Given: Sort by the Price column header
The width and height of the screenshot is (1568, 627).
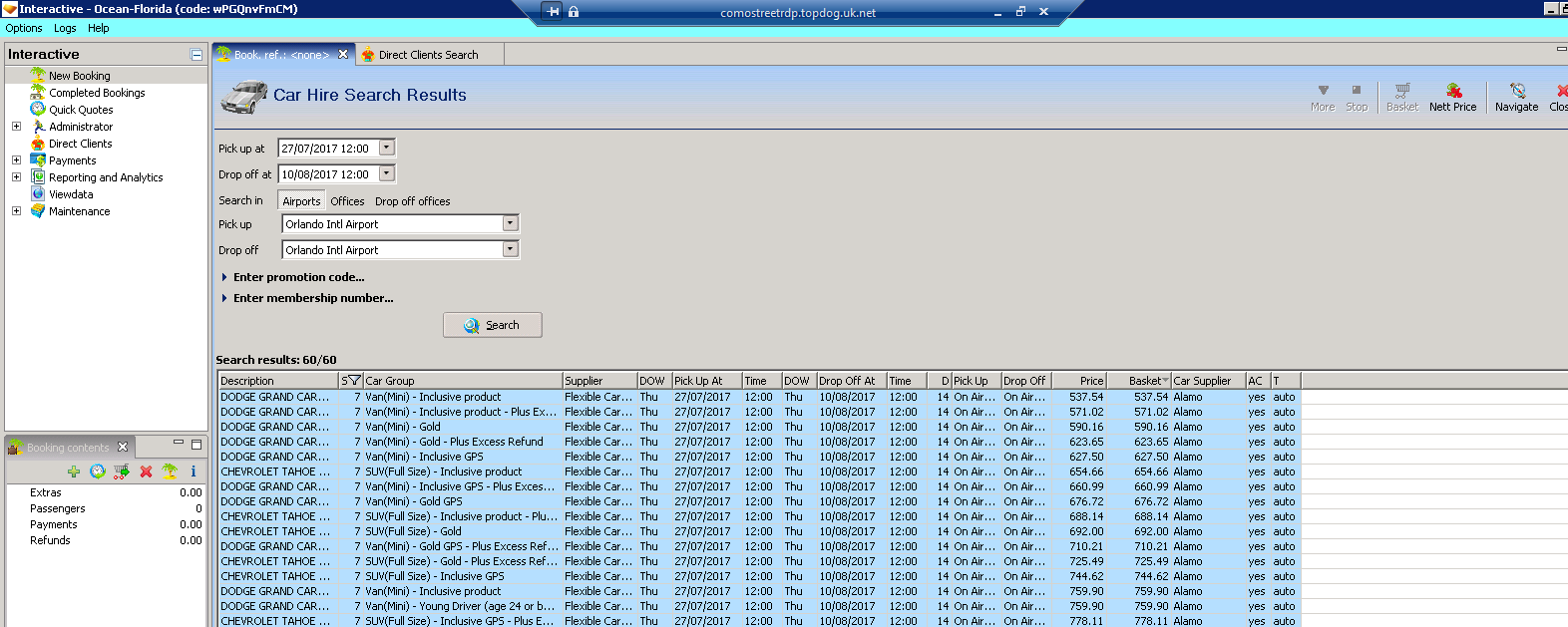Looking at the screenshot, I should (x=1078, y=381).
